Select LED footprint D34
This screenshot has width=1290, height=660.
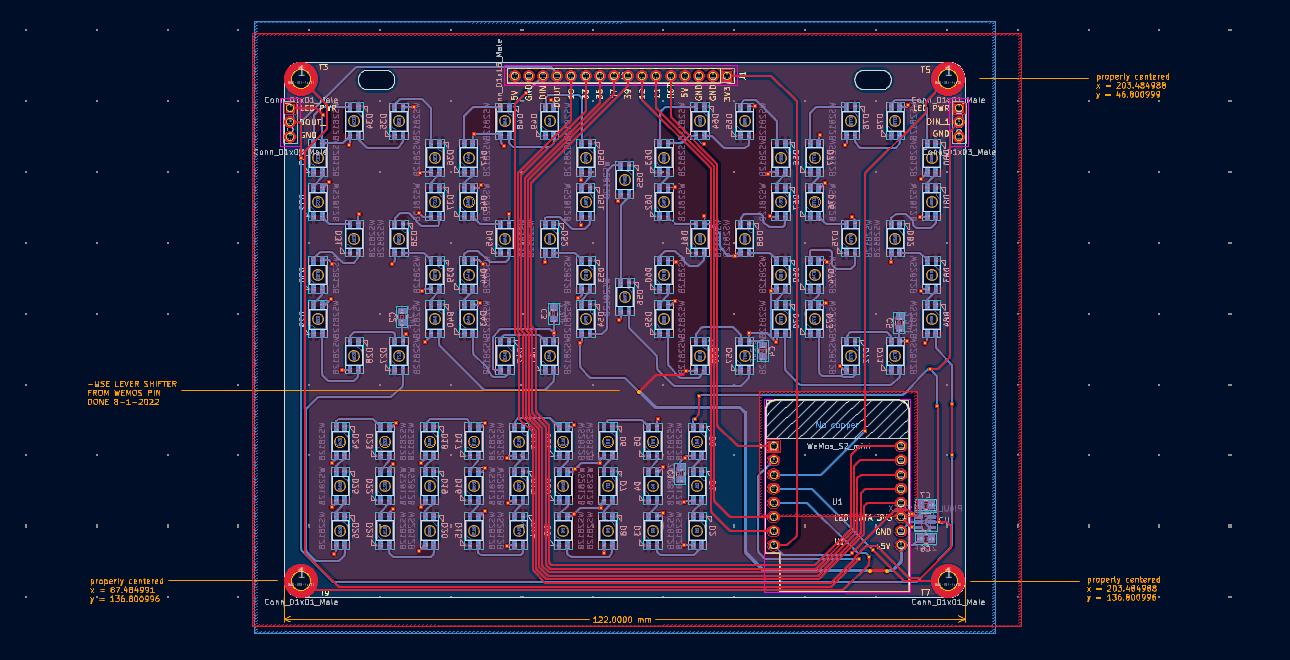354,121
